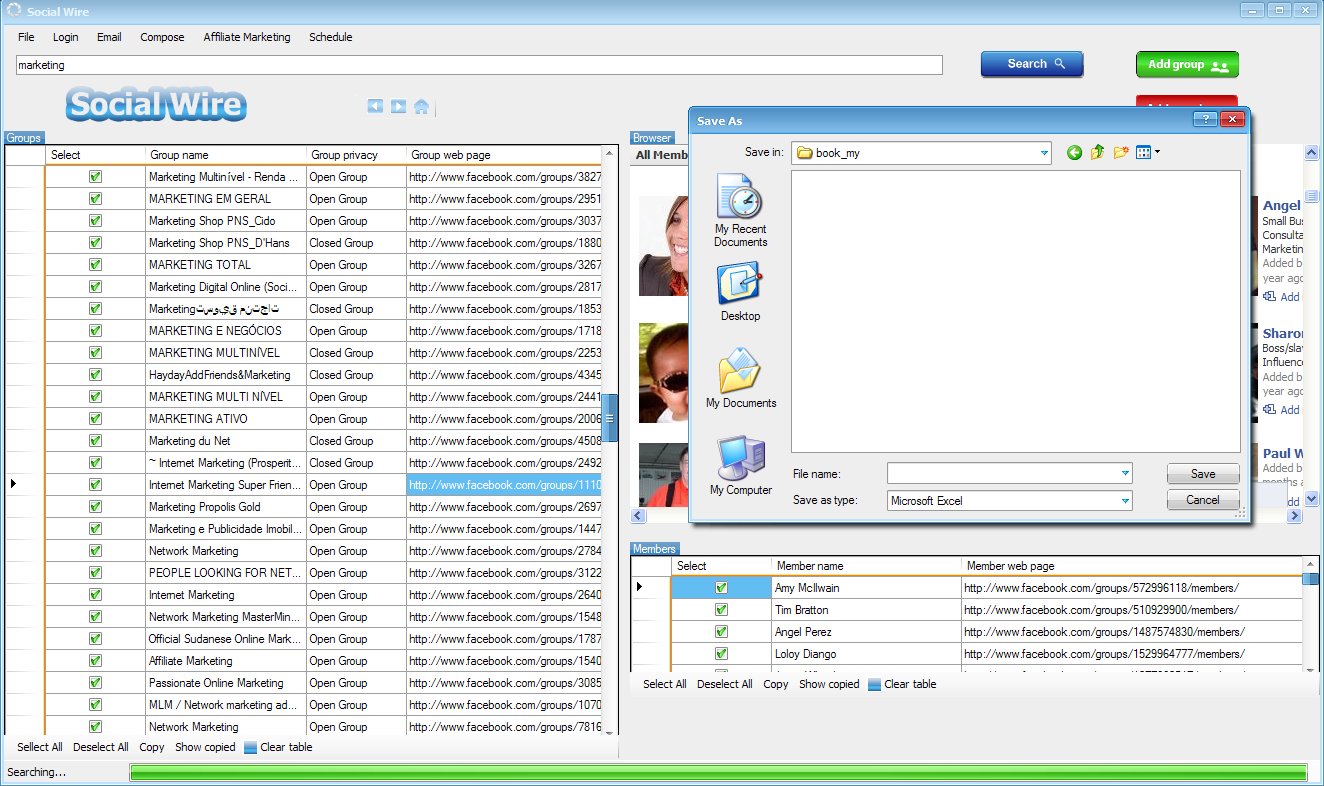Open the Affiliate Marketing menu

(x=247, y=37)
